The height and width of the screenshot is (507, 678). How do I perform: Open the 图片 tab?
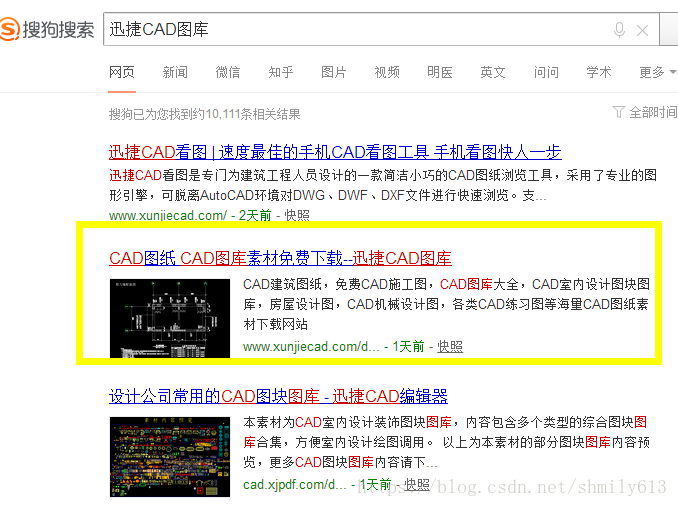click(334, 72)
